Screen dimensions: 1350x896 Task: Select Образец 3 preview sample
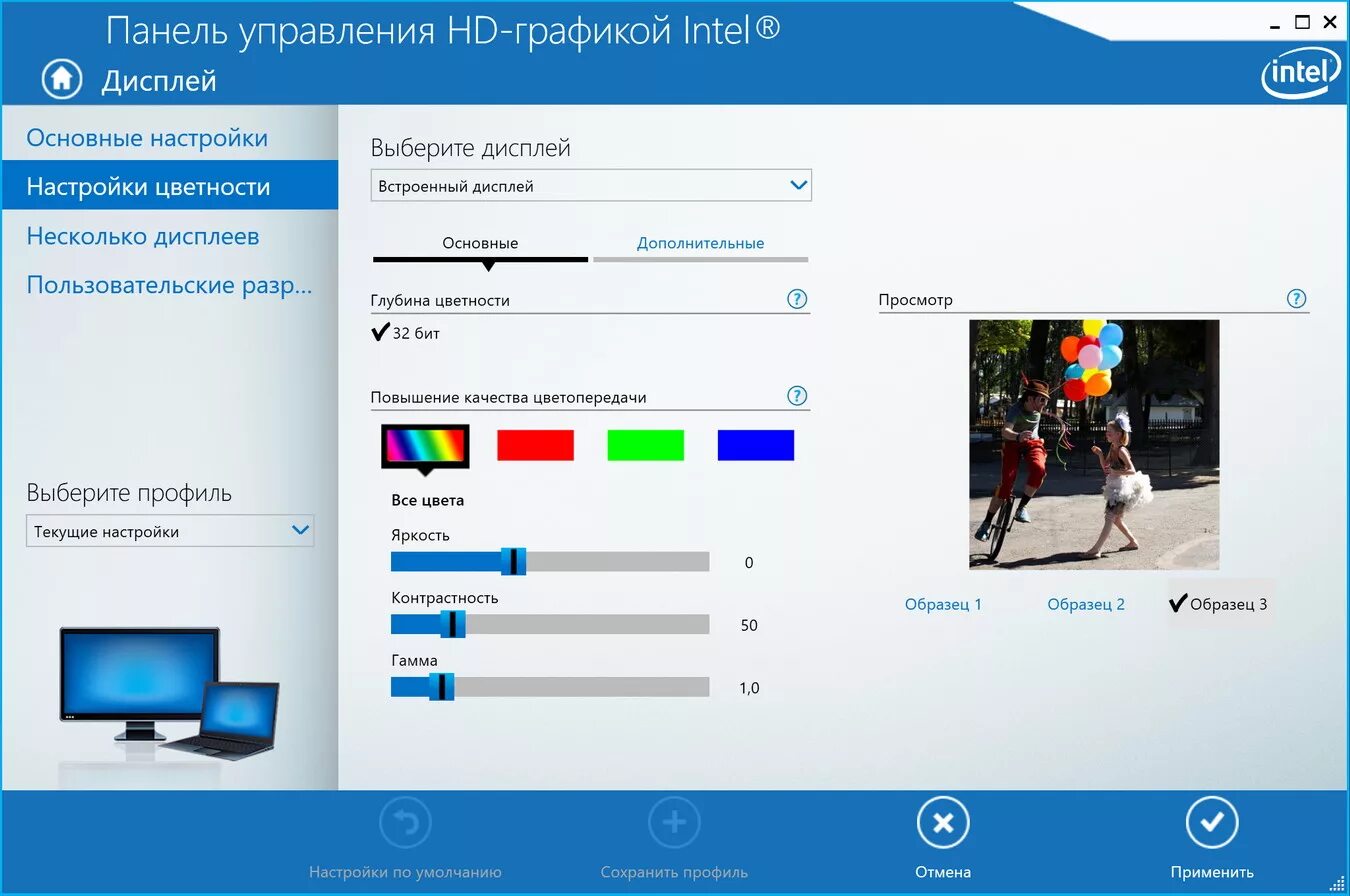point(1218,604)
